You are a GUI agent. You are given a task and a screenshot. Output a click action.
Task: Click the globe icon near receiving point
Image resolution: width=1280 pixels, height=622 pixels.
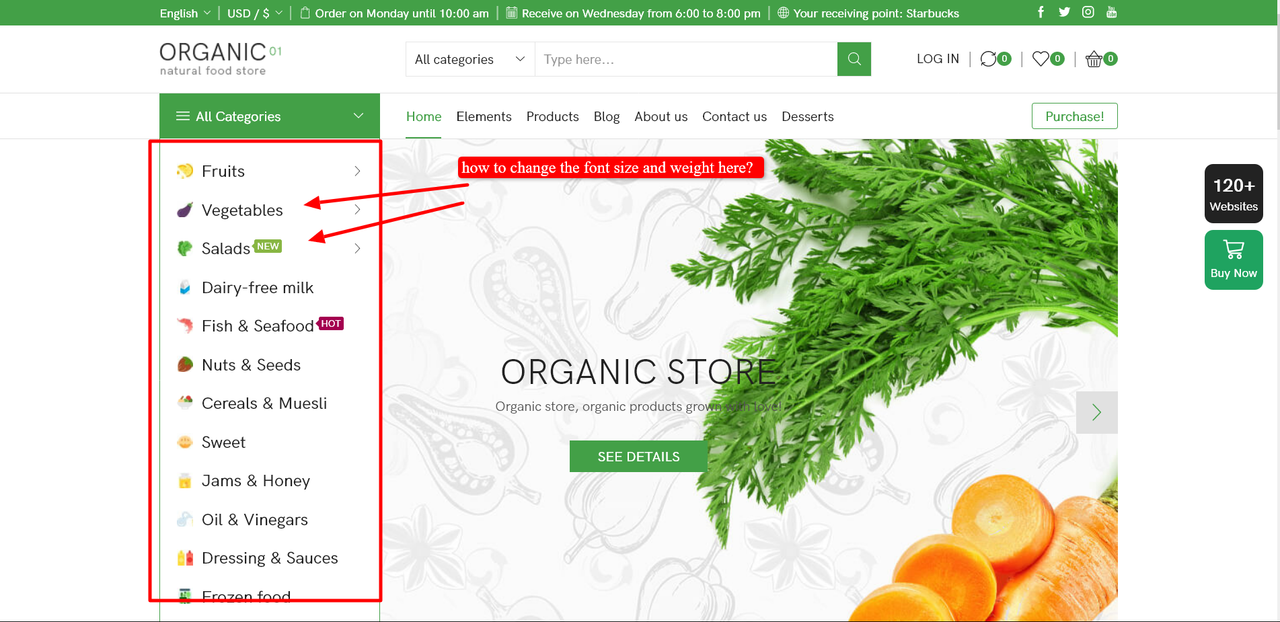[783, 13]
